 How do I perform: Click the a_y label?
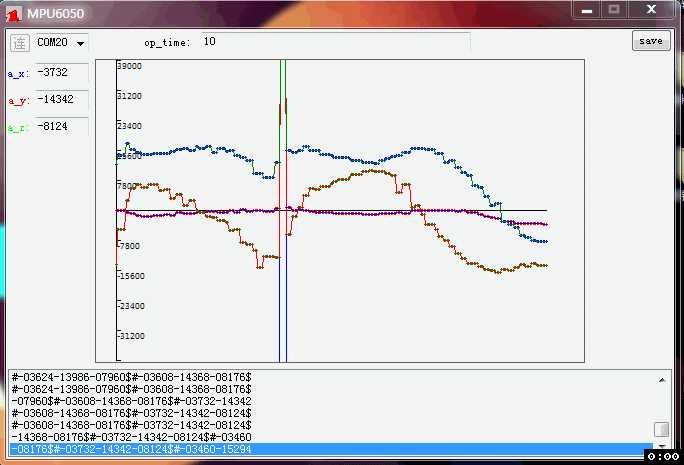point(18,101)
